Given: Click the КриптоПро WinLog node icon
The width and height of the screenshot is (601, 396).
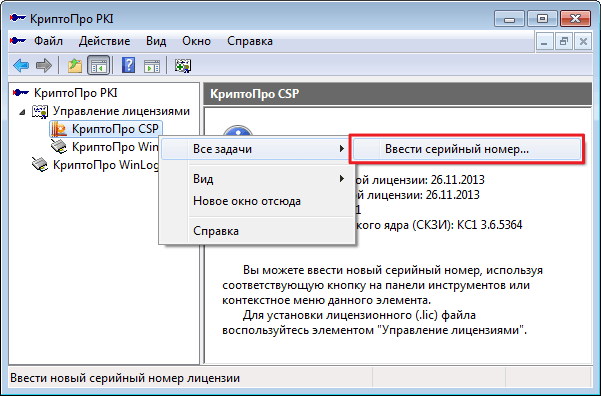Looking at the screenshot, I should [x=40, y=165].
